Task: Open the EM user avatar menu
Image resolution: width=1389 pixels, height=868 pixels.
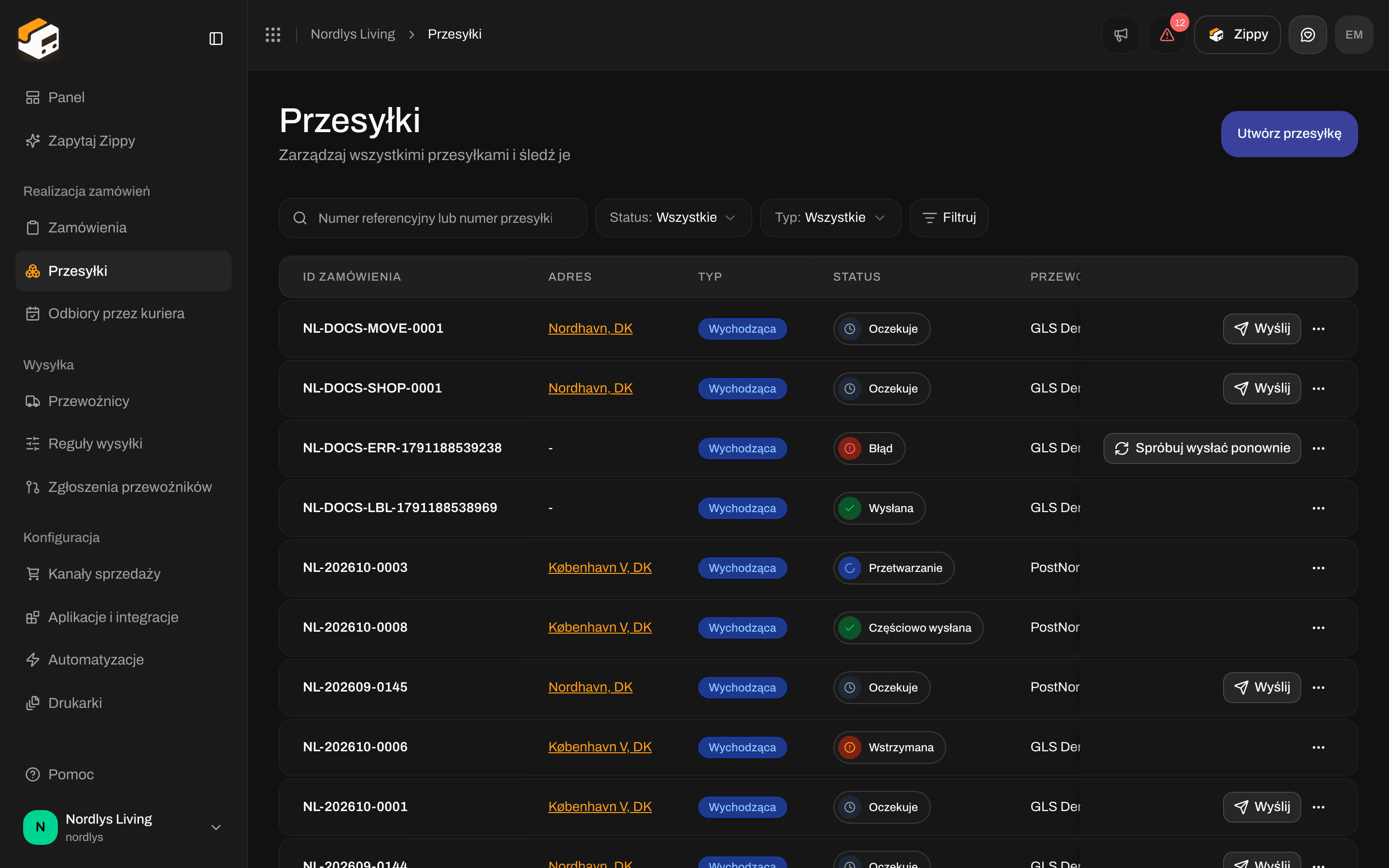Action: pyautogui.click(x=1354, y=34)
